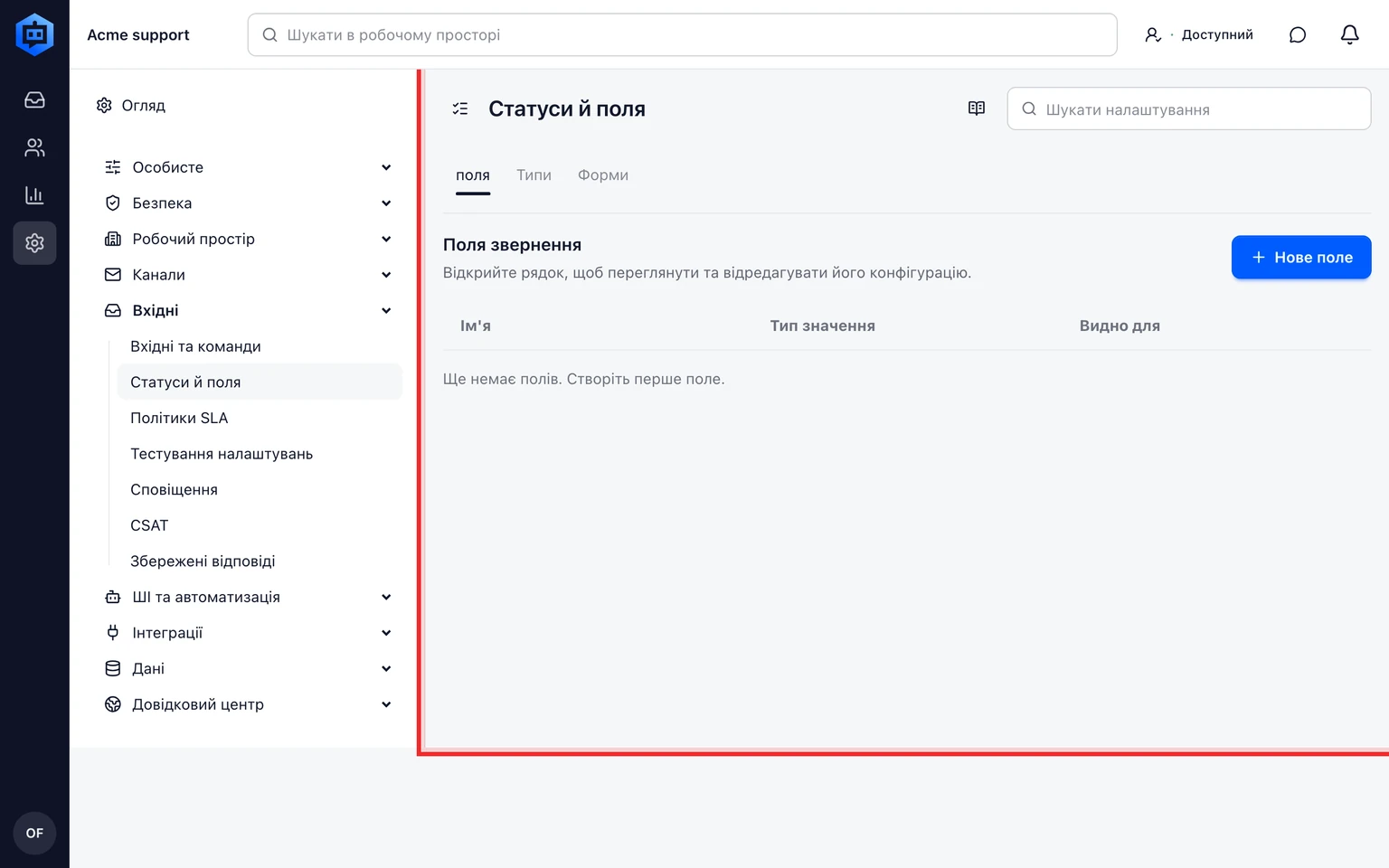Open the documentation book icon
The width and height of the screenshot is (1389, 868).
click(977, 108)
